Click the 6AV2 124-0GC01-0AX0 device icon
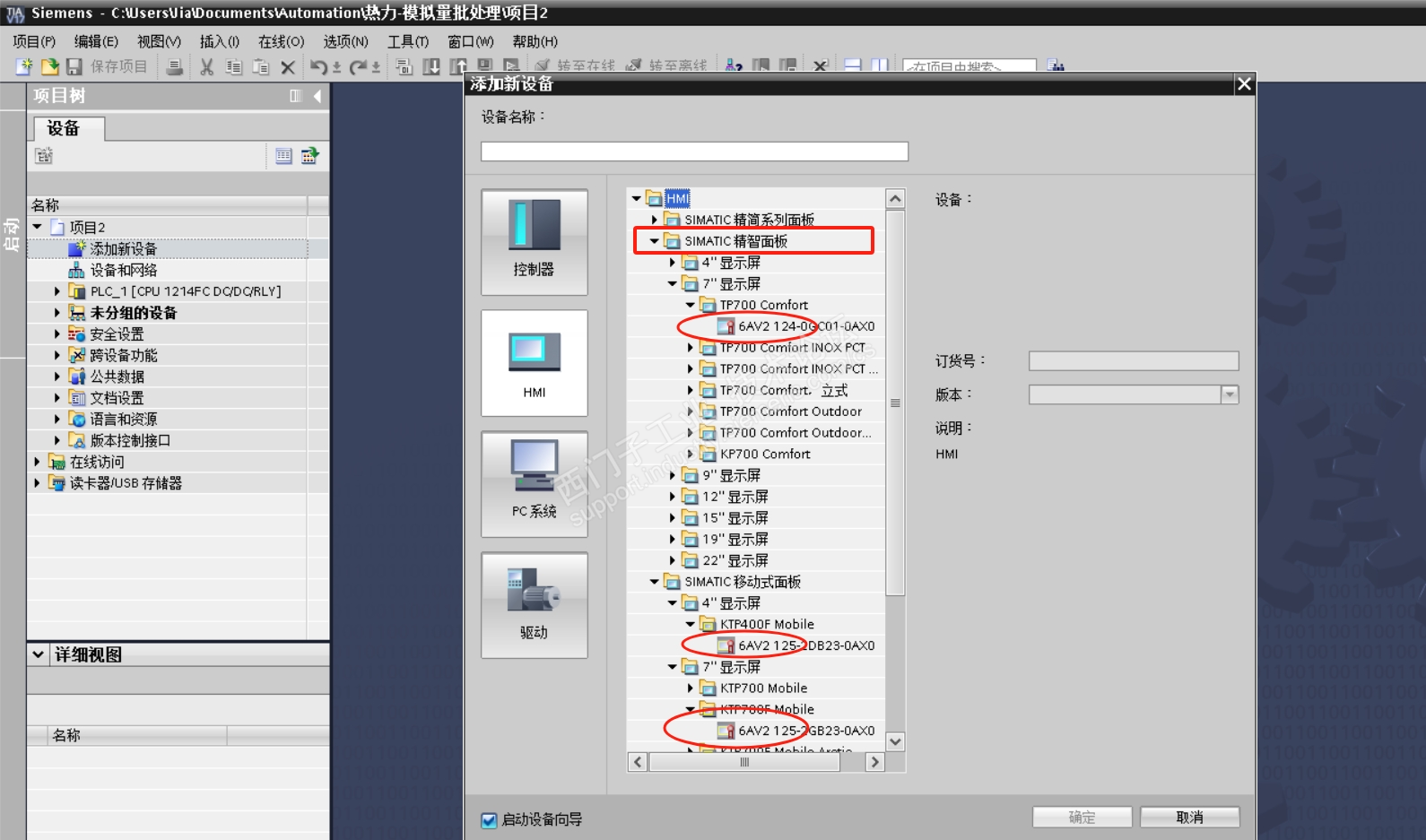The height and width of the screenshot is (840, 1426). [726, 326]
